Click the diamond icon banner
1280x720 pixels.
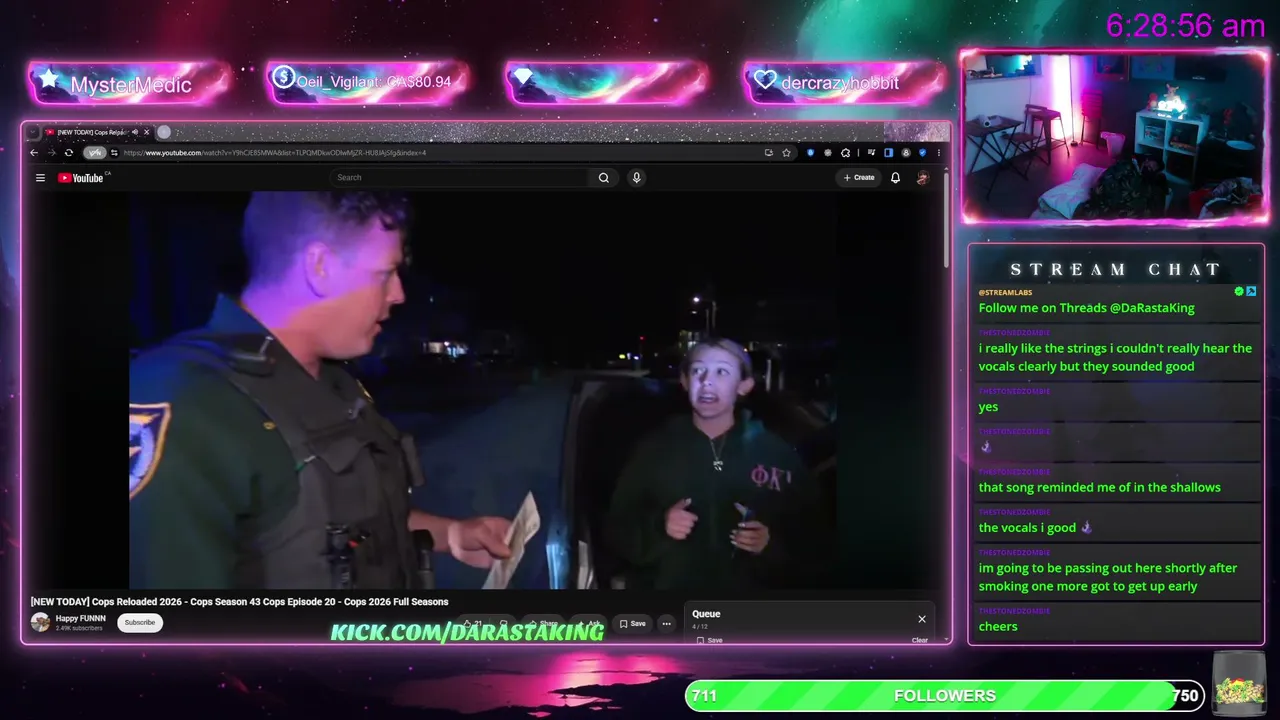[x=606, y=83]
